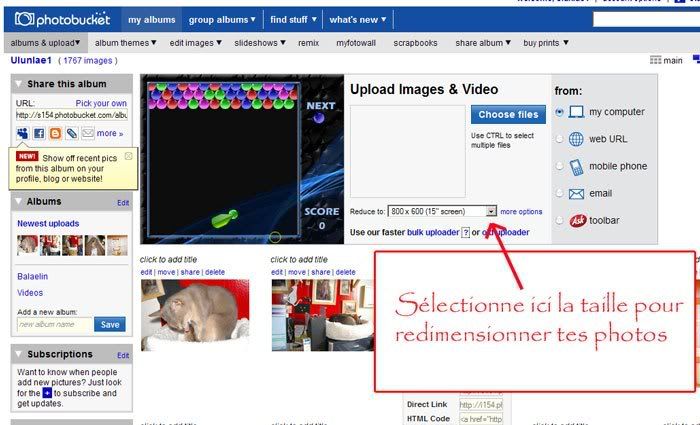Select email upload source
Viewport: 700px width, 425px height.
(559, 193)
